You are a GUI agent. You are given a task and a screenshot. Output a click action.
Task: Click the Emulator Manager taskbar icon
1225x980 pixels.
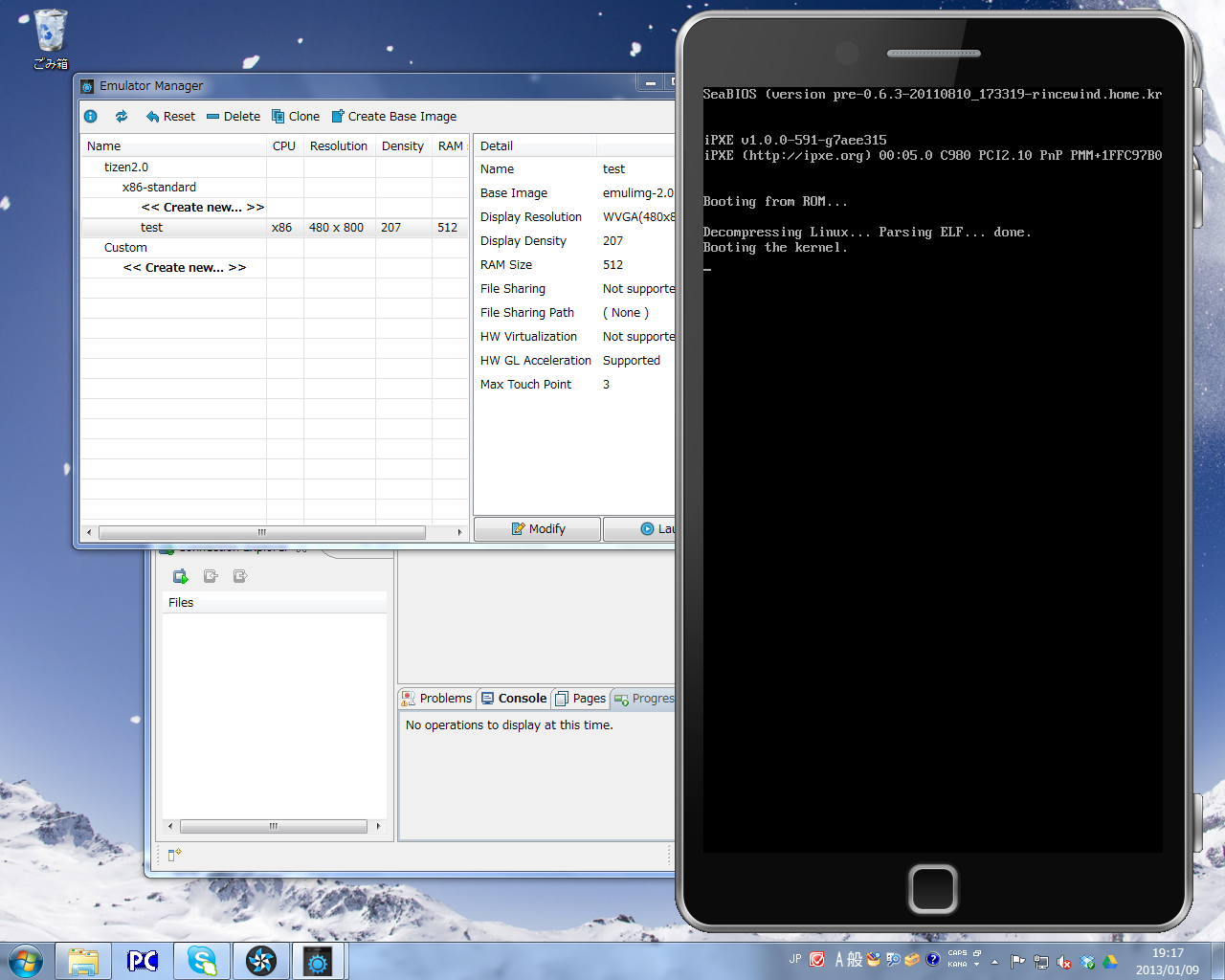(318, 961)
